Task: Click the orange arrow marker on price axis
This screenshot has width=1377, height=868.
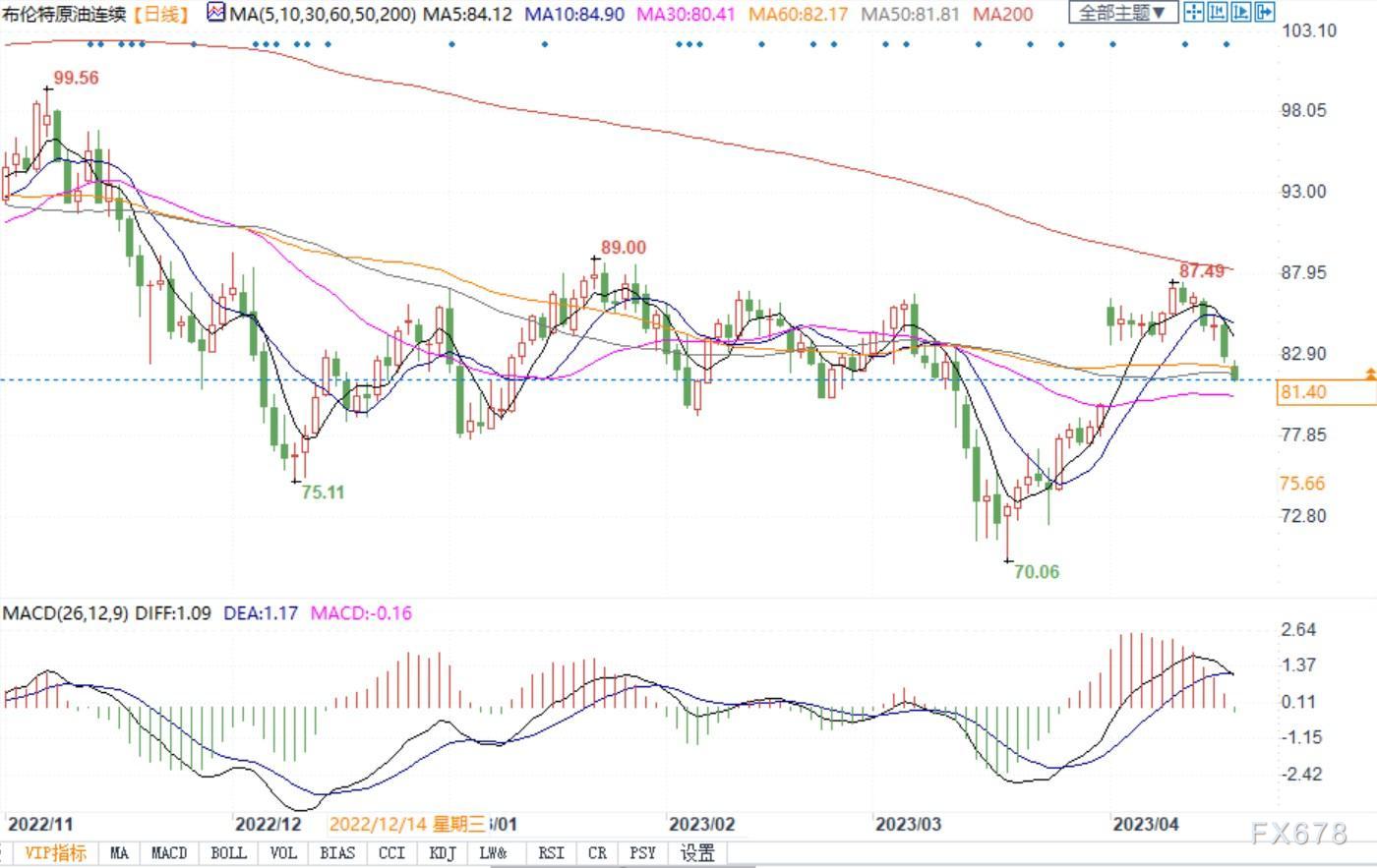Action: tap(1370, 375)
